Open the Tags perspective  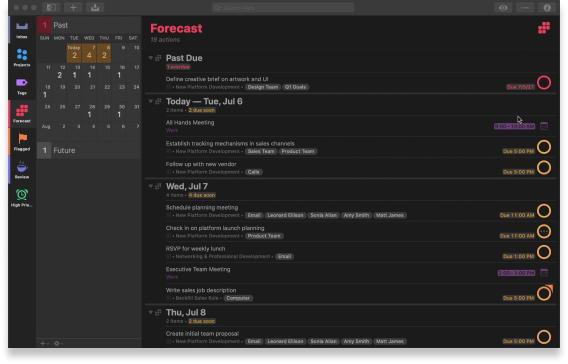click(22, 86)
